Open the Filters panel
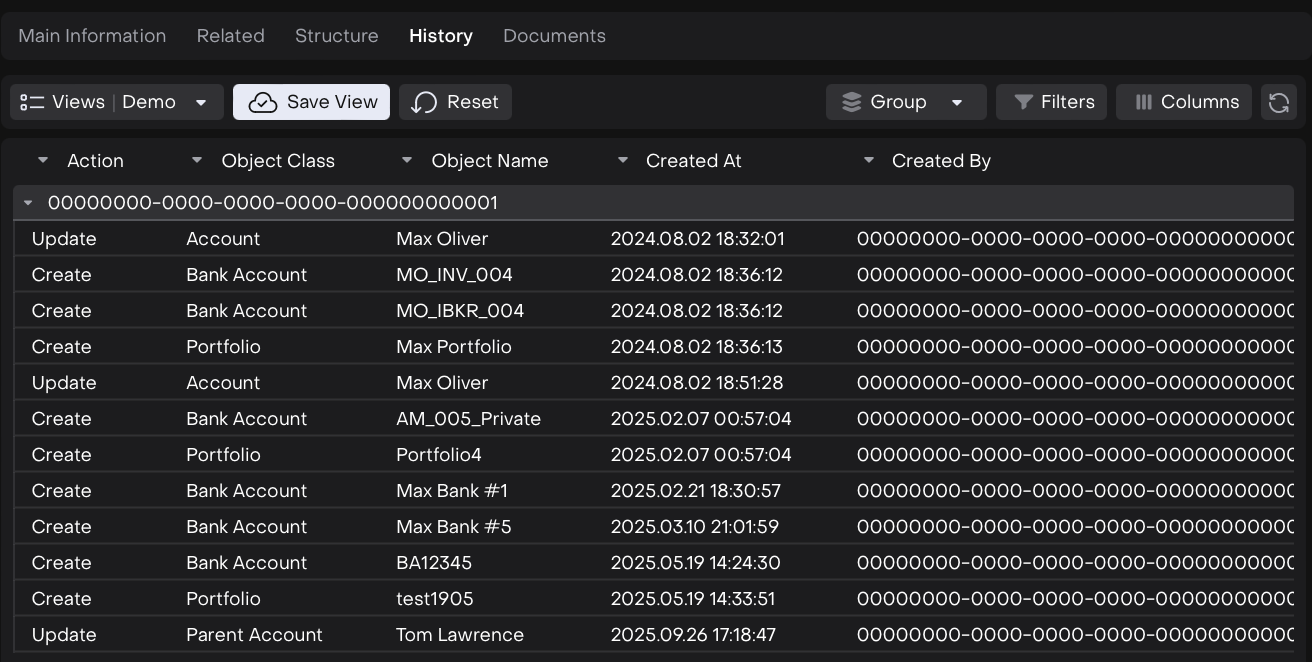 [1051, 102]
